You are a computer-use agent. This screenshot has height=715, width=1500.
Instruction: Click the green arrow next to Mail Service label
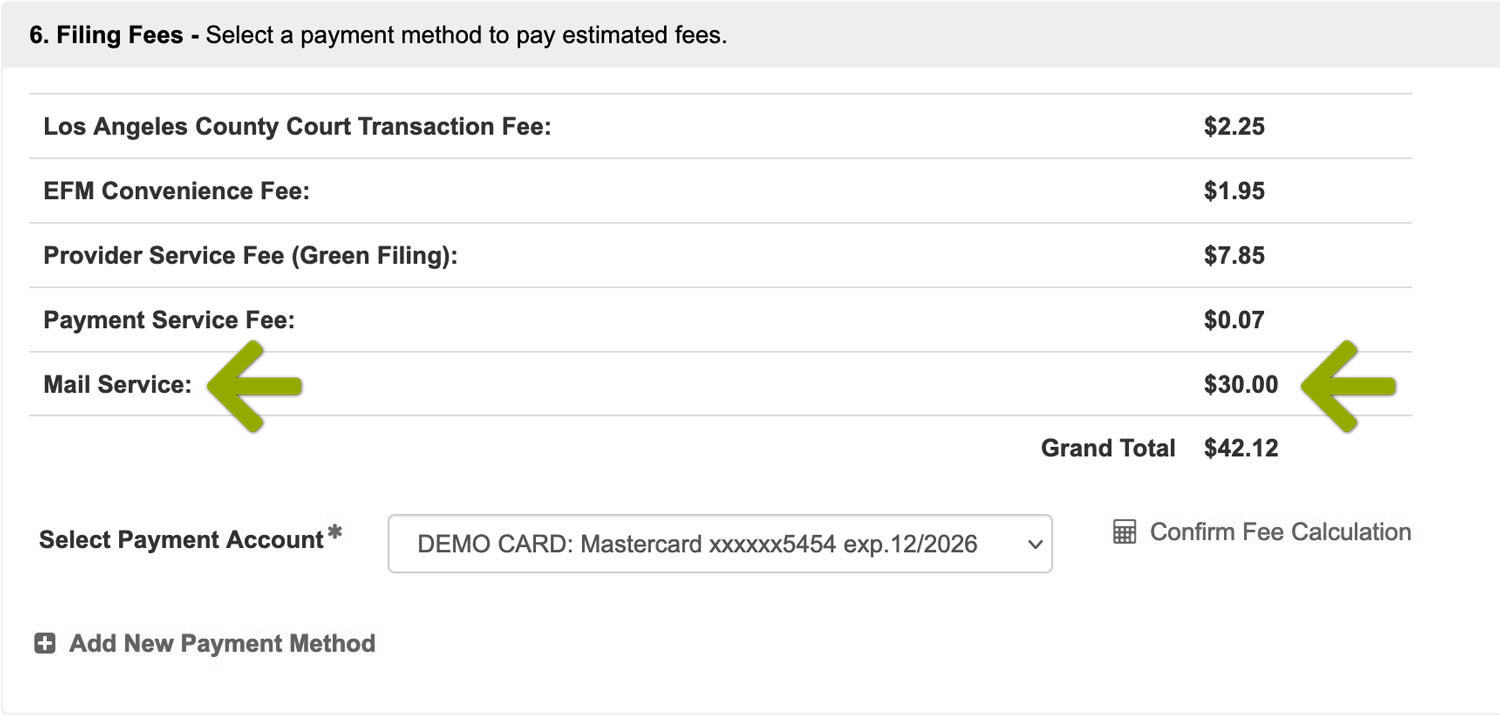pos(254,386)
